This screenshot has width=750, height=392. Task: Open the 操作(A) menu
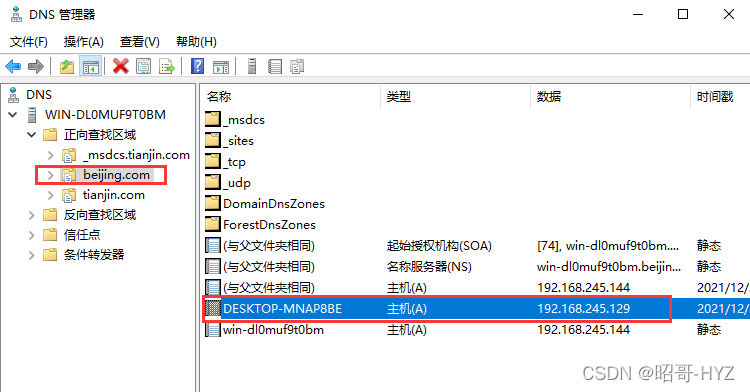(84, 42)
